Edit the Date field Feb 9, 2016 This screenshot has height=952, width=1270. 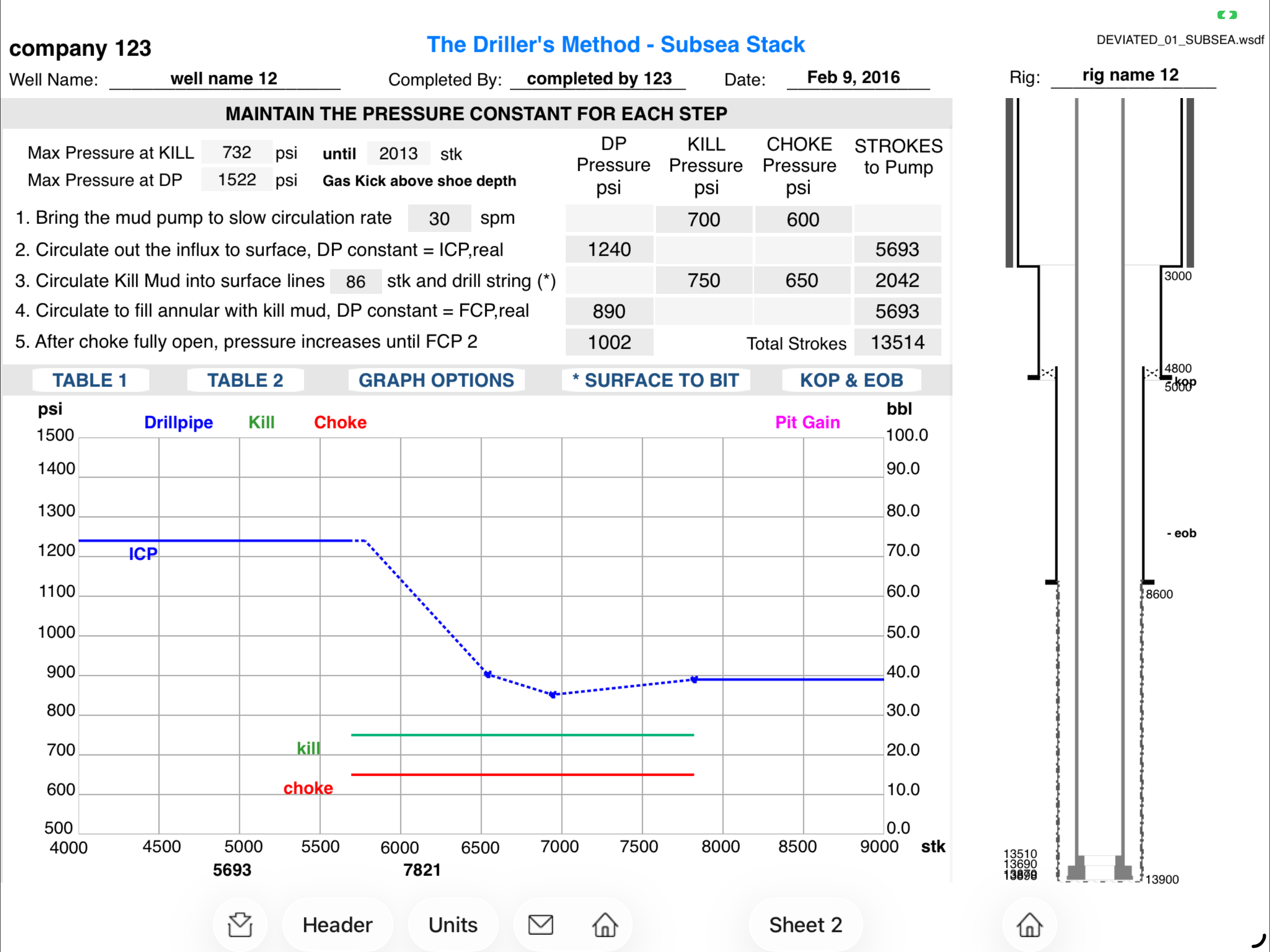pyautogui.click(x=858, y=78)
